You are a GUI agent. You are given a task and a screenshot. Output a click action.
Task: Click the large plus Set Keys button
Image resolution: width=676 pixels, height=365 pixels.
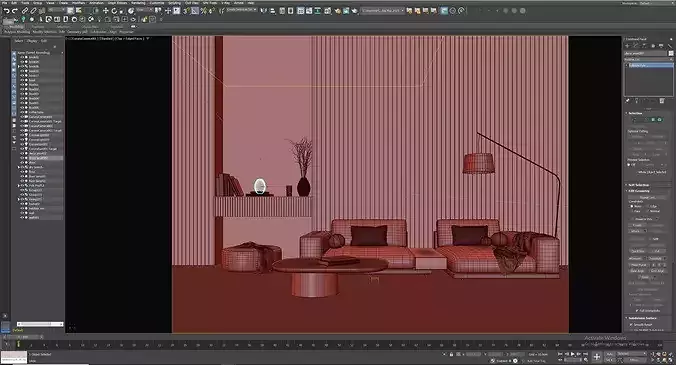click(597, 356)
